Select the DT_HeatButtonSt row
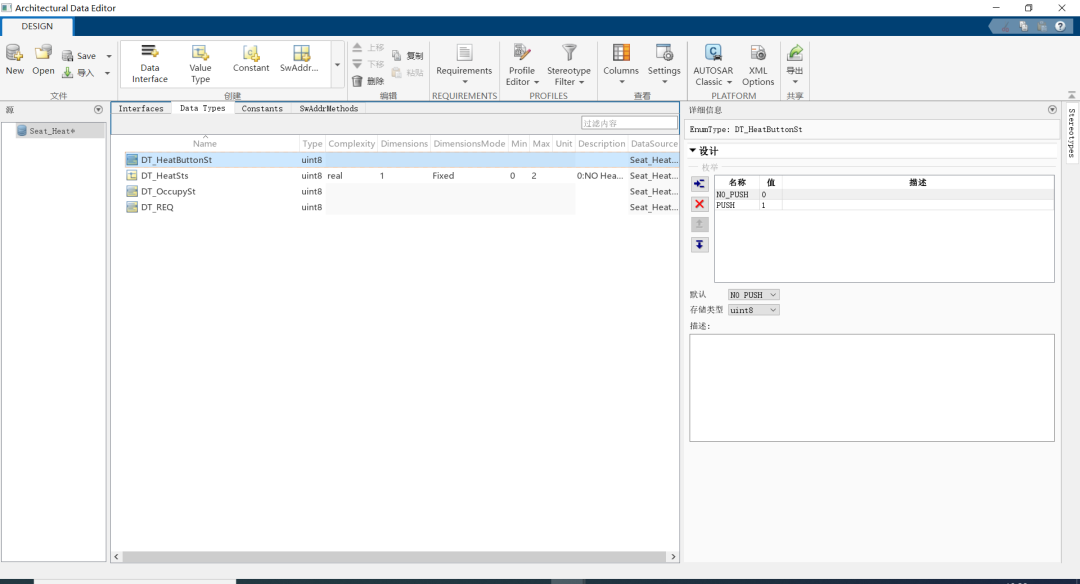The width and height of the screenshot is (1080, 584). [x=402, y=160]
